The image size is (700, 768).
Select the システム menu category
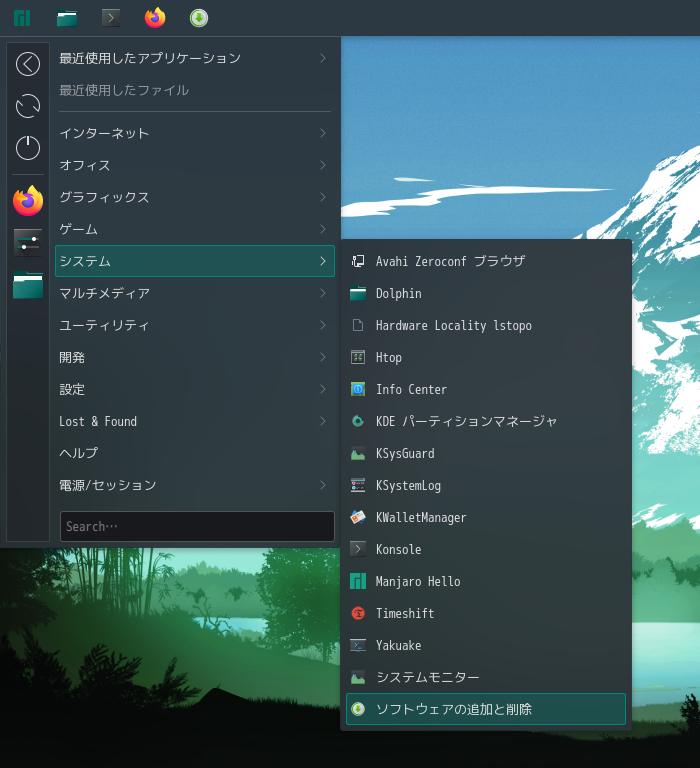click(195, 261)
